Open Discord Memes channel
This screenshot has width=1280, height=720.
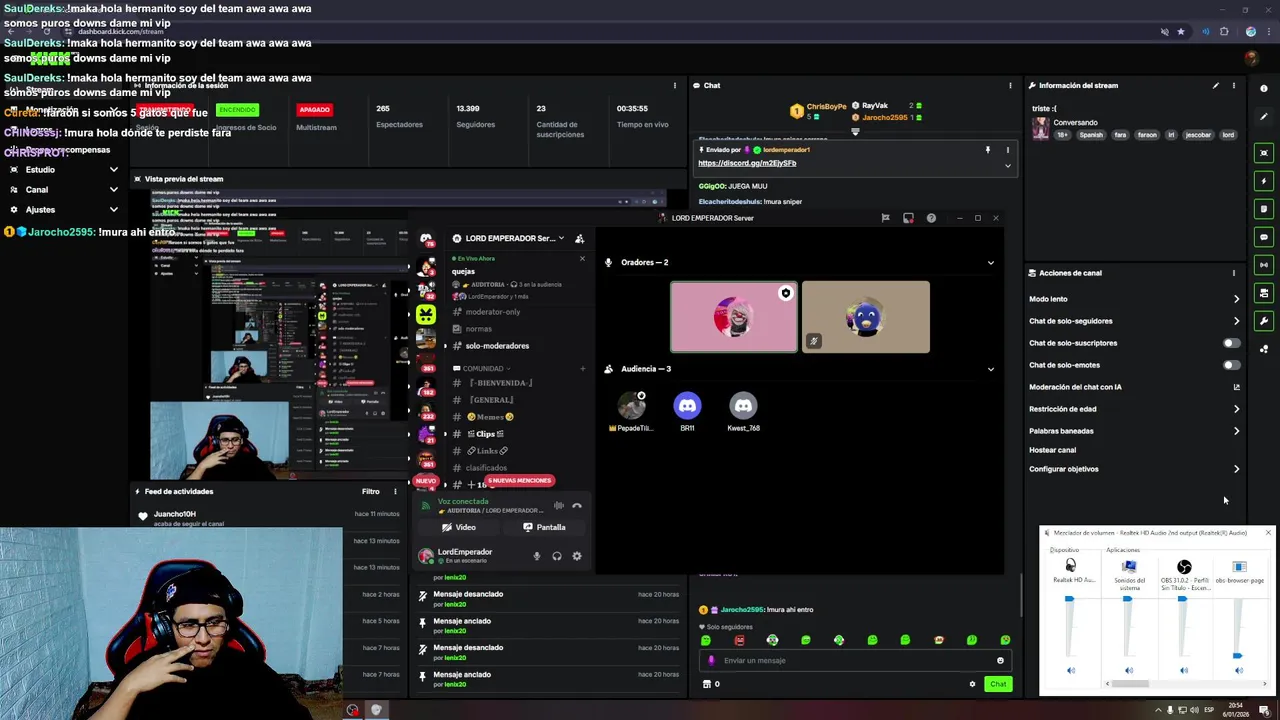tap(490, 417)
